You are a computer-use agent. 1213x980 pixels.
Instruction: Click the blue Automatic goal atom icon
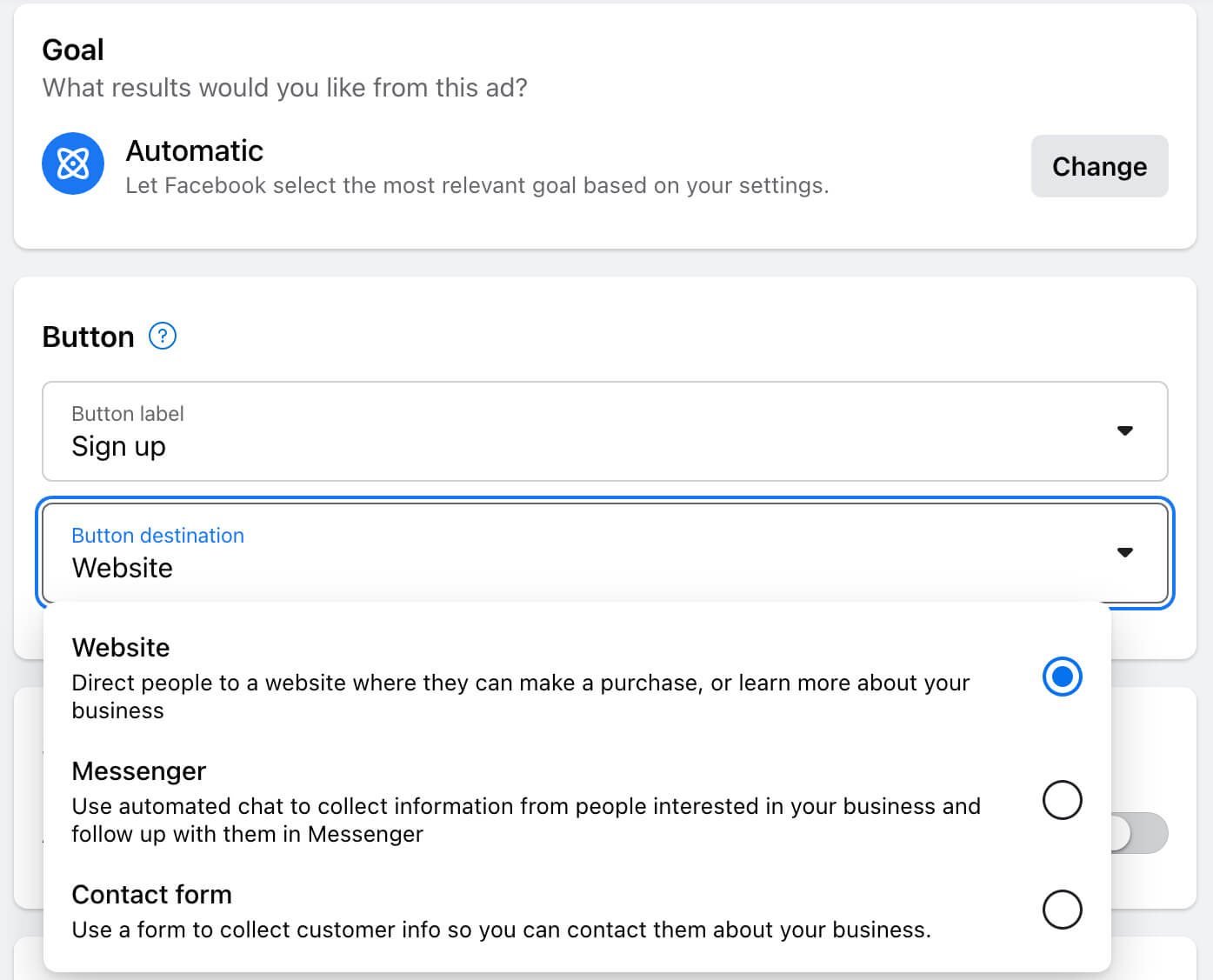pos(73,163)
